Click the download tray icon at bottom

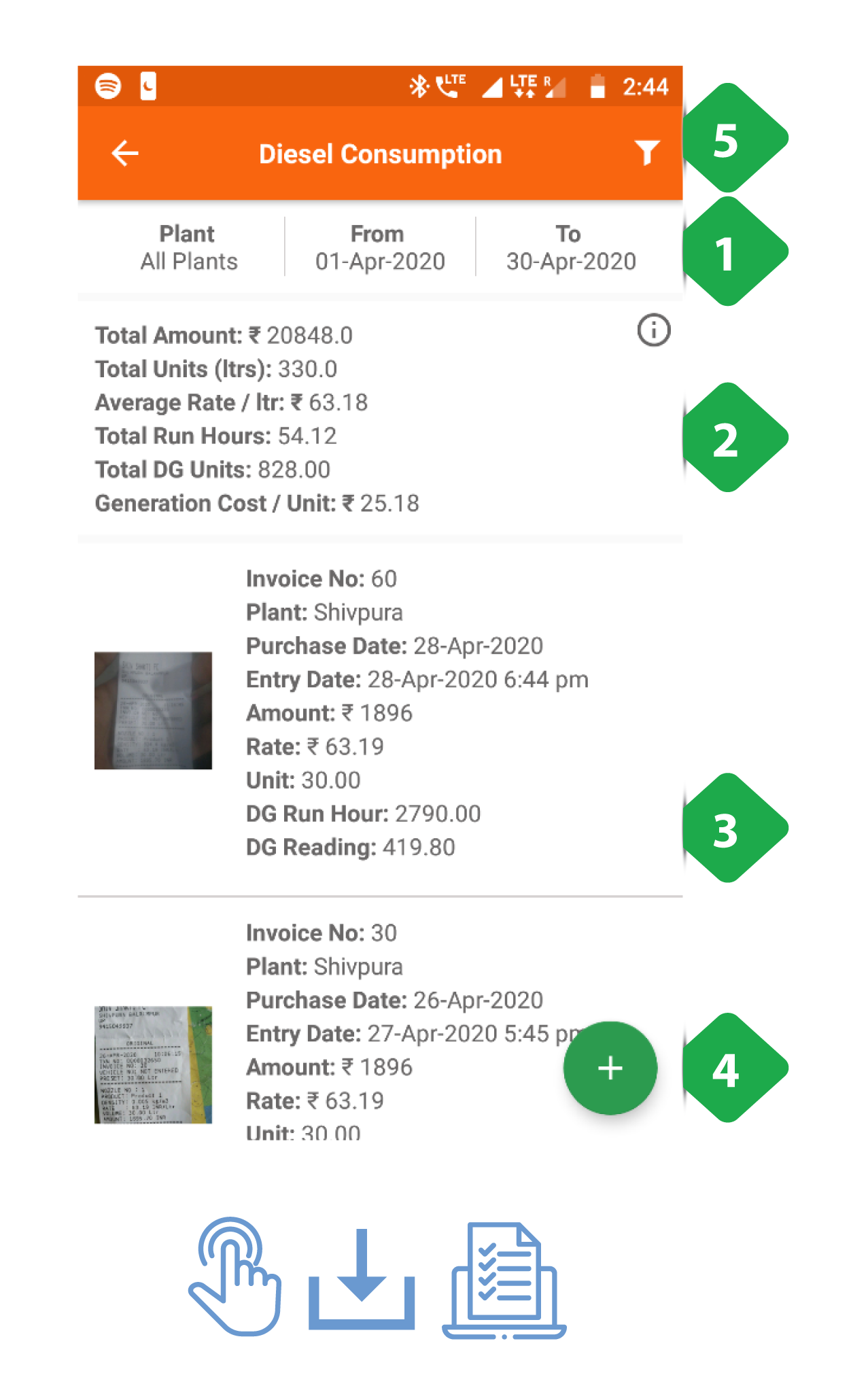pos(362,1279)
